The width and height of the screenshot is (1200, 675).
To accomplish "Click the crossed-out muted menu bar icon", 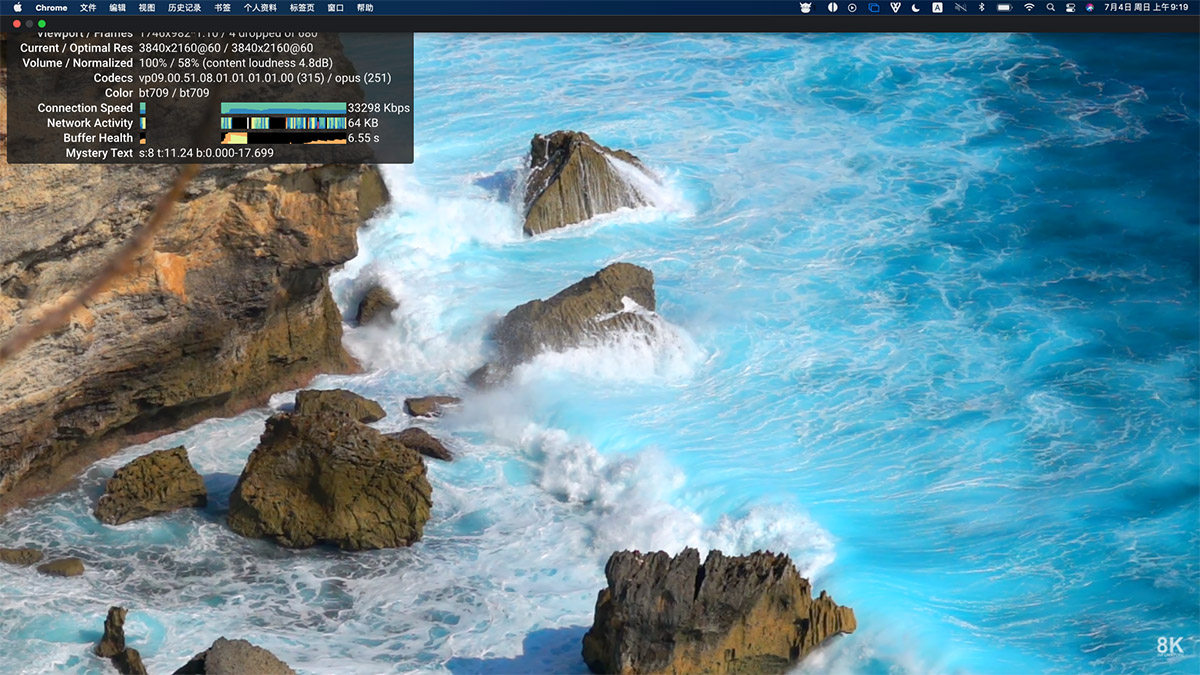I will click(x=960, y=7).
